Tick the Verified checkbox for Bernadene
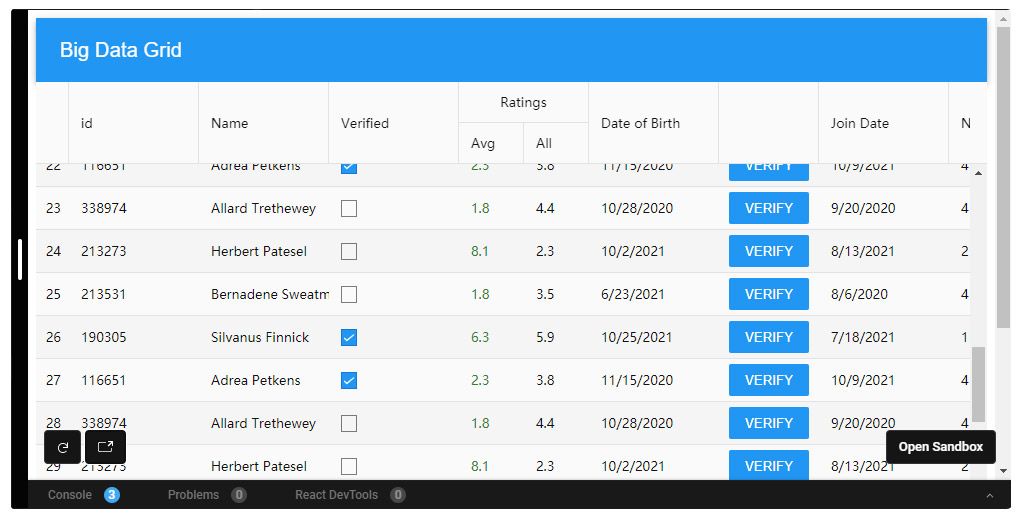The width and height of the screenshot is (1026, 520). (349, 294)
